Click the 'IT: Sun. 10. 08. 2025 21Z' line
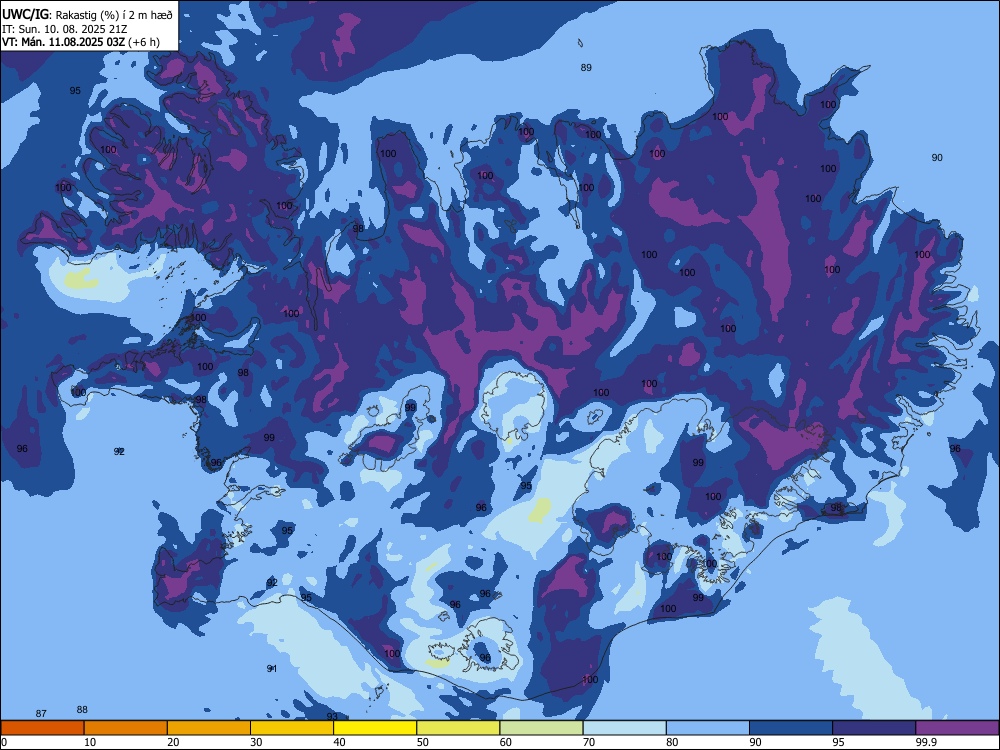 point(64,29)
